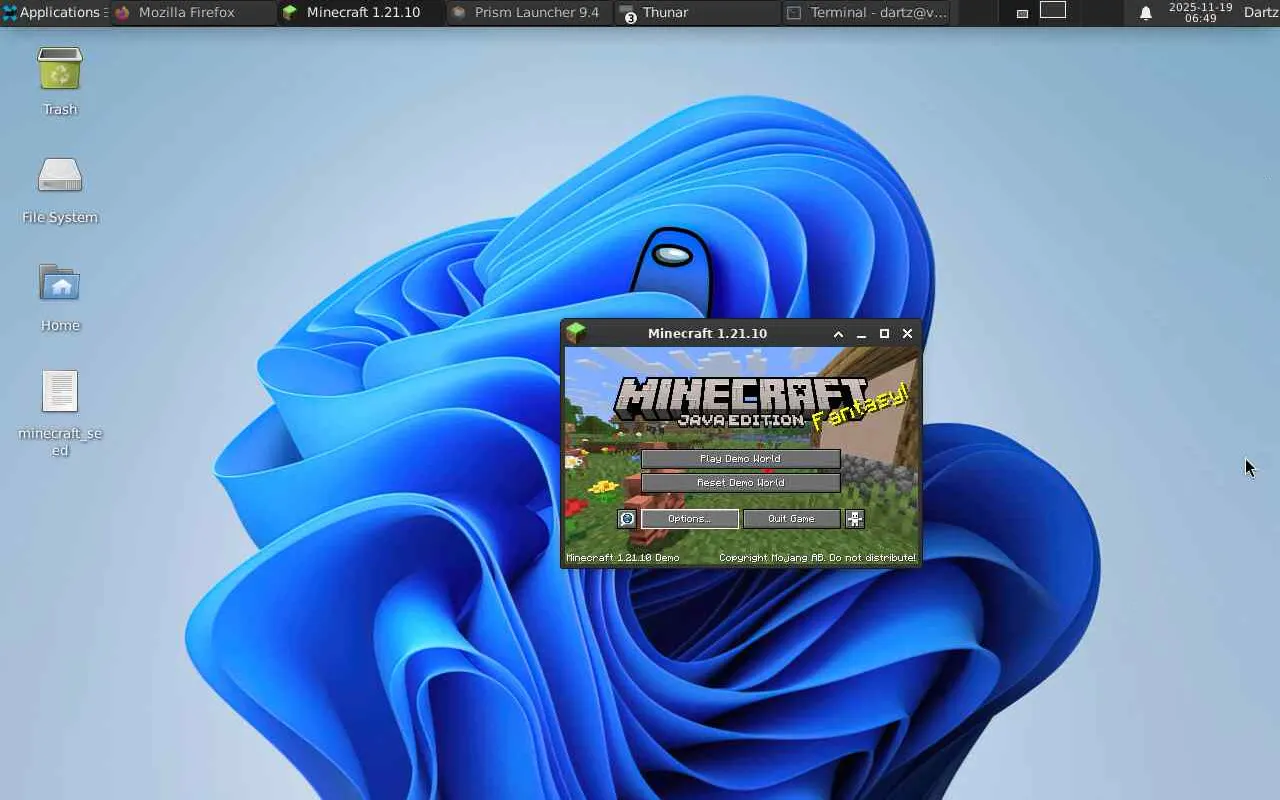
Task: Maximize the Minecraft window
Action: point(884,334)
